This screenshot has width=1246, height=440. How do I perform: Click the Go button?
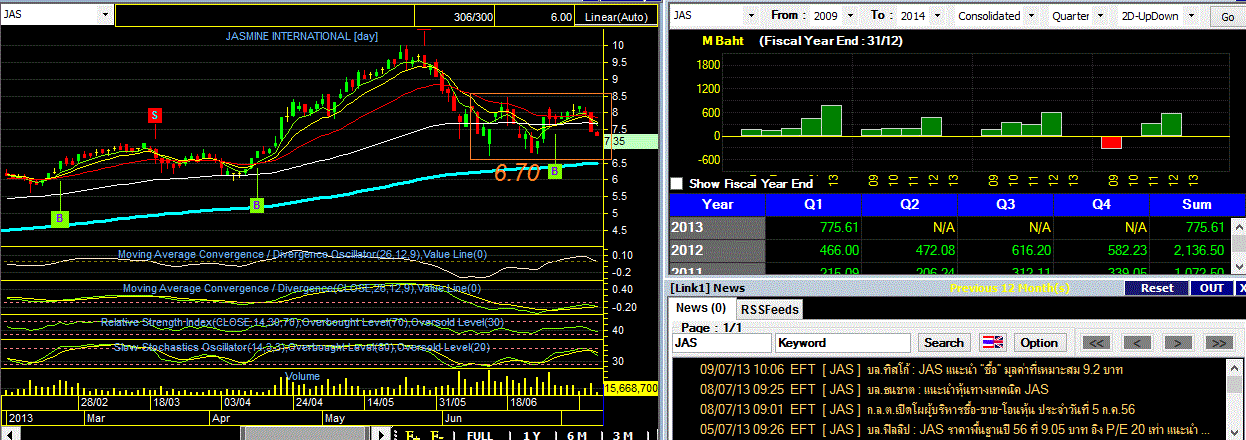(1228, 16)
